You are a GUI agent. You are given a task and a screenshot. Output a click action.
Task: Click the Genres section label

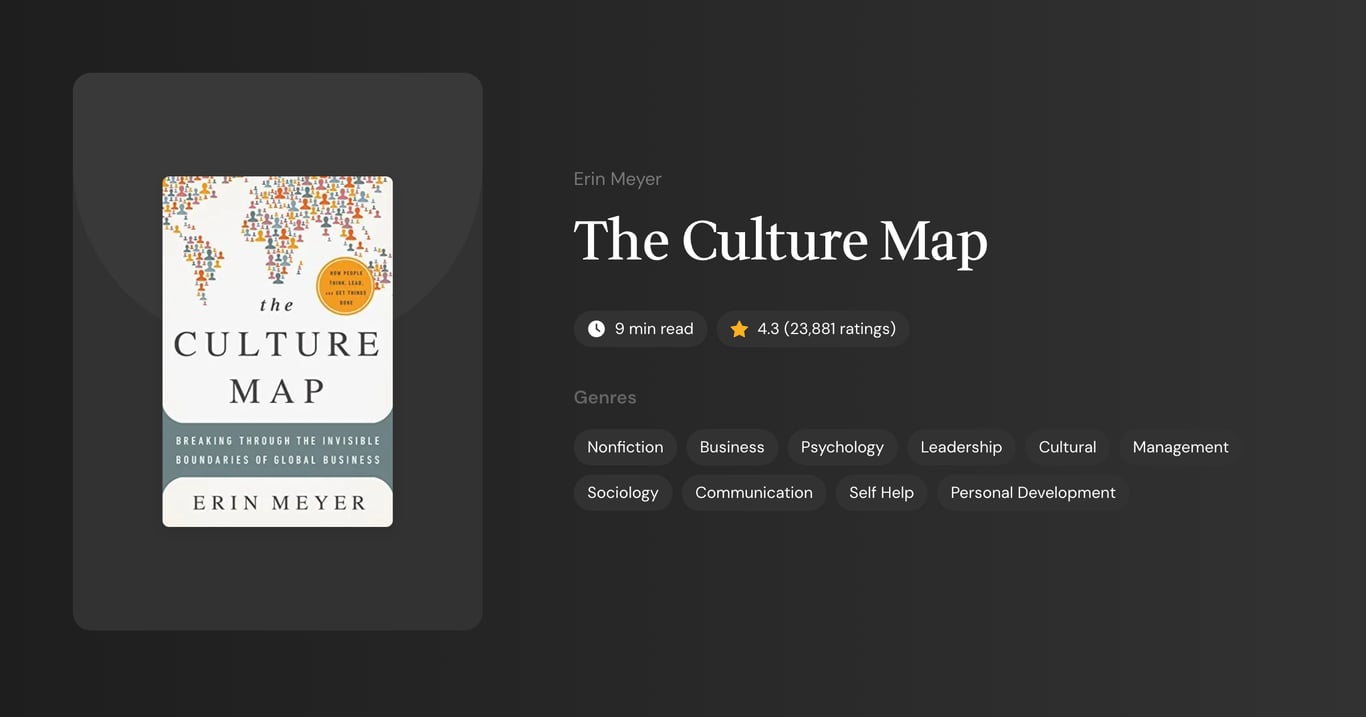[x=605, y=397]
